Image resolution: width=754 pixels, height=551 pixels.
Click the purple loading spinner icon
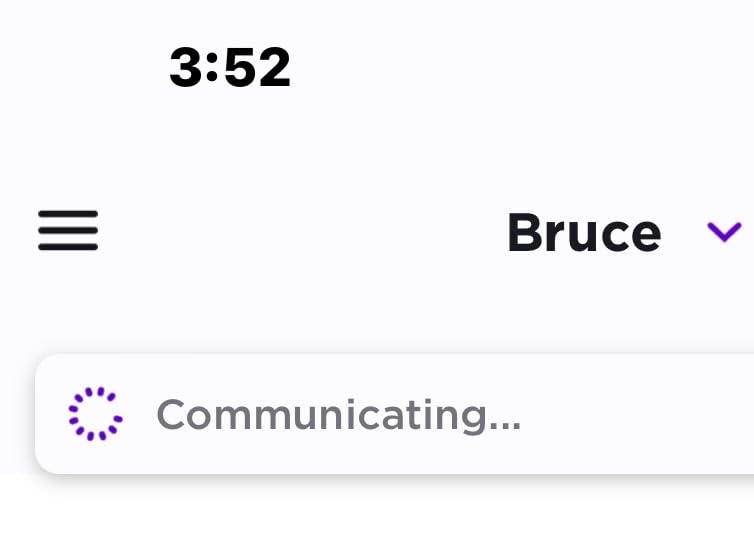(x=95, y=413)
